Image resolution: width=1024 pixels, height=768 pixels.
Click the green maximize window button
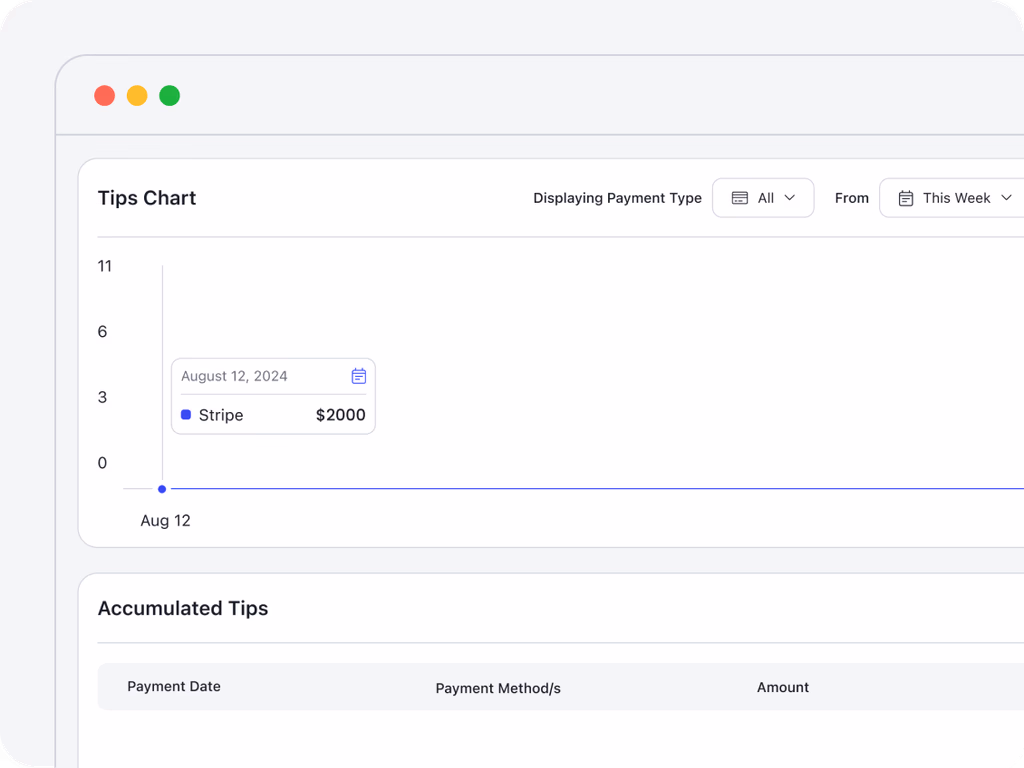(170, 96)
